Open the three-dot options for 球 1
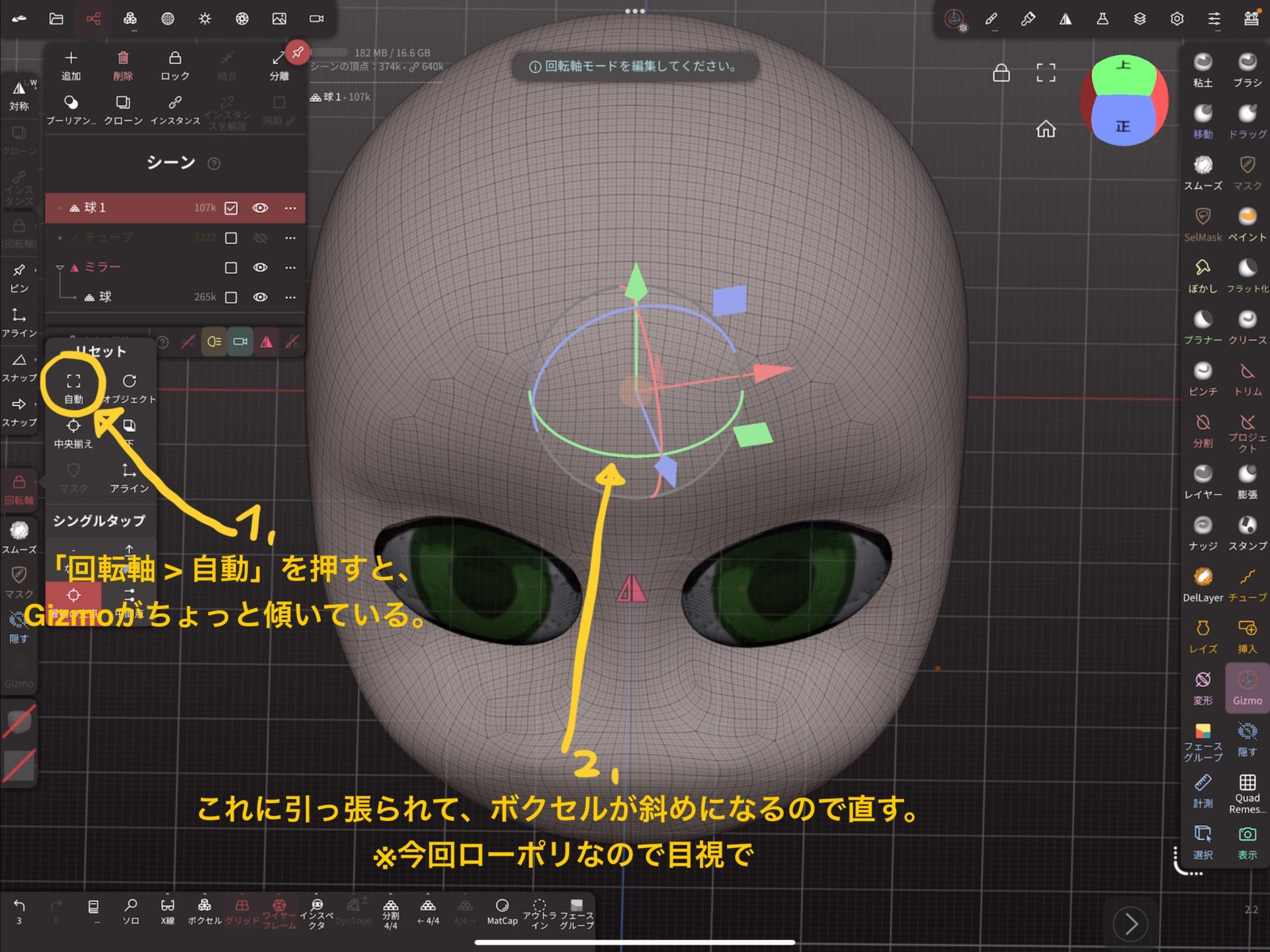Image resolution: width=1270 pixels, height=952 pixels. pos(290,208)
